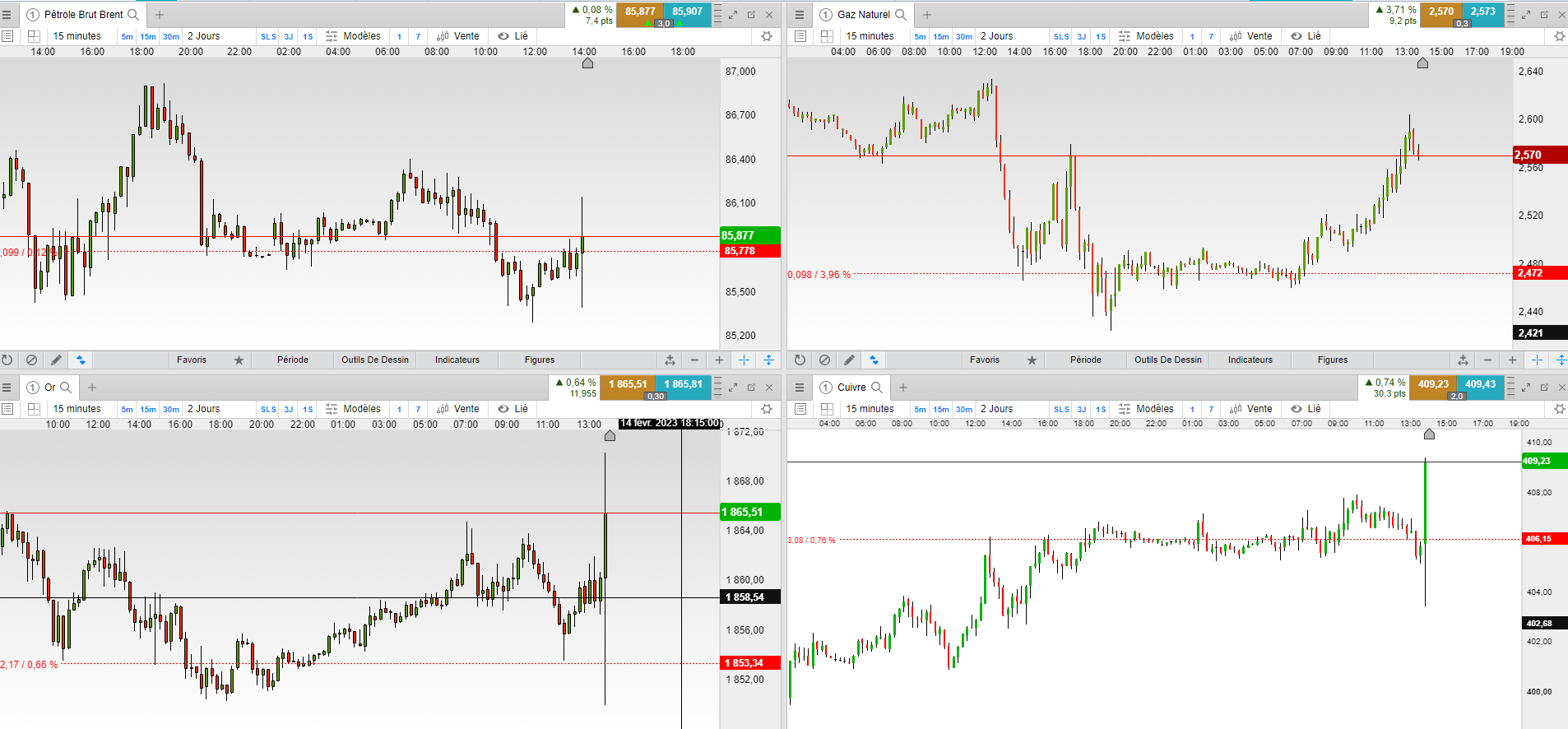
Task: Click the star icon beside Favoris in Brent toolbar
Action: tap(239, 360)
